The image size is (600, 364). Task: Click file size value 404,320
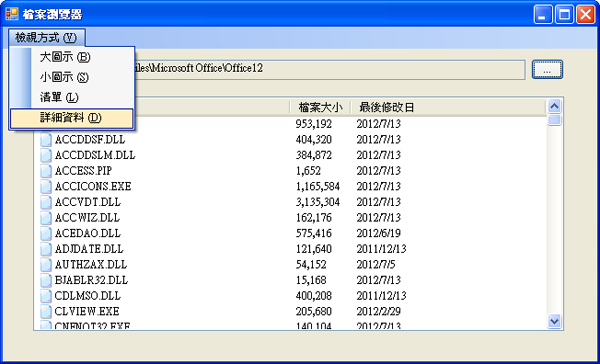pos(314,140)
